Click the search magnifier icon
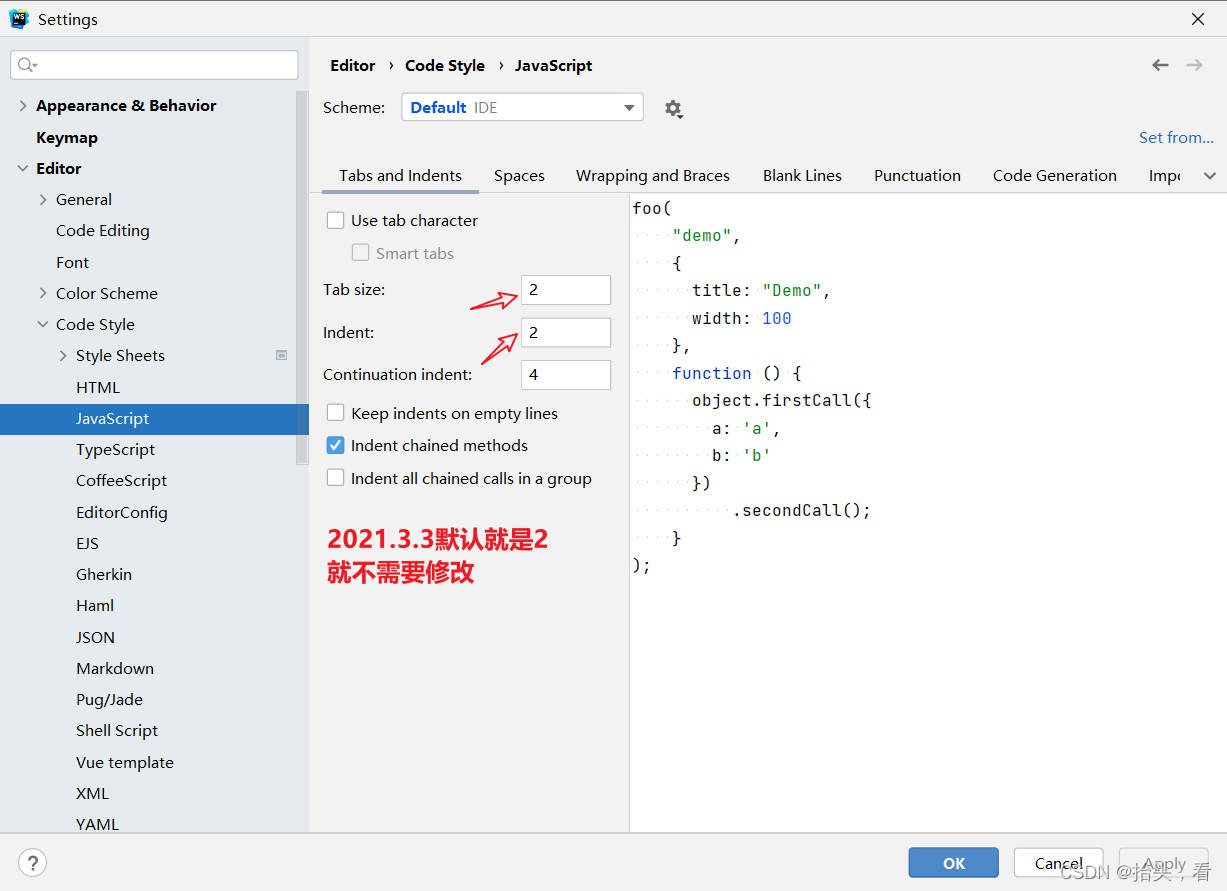The height and width of the screenshot is (891, 1227). (27, 65)
